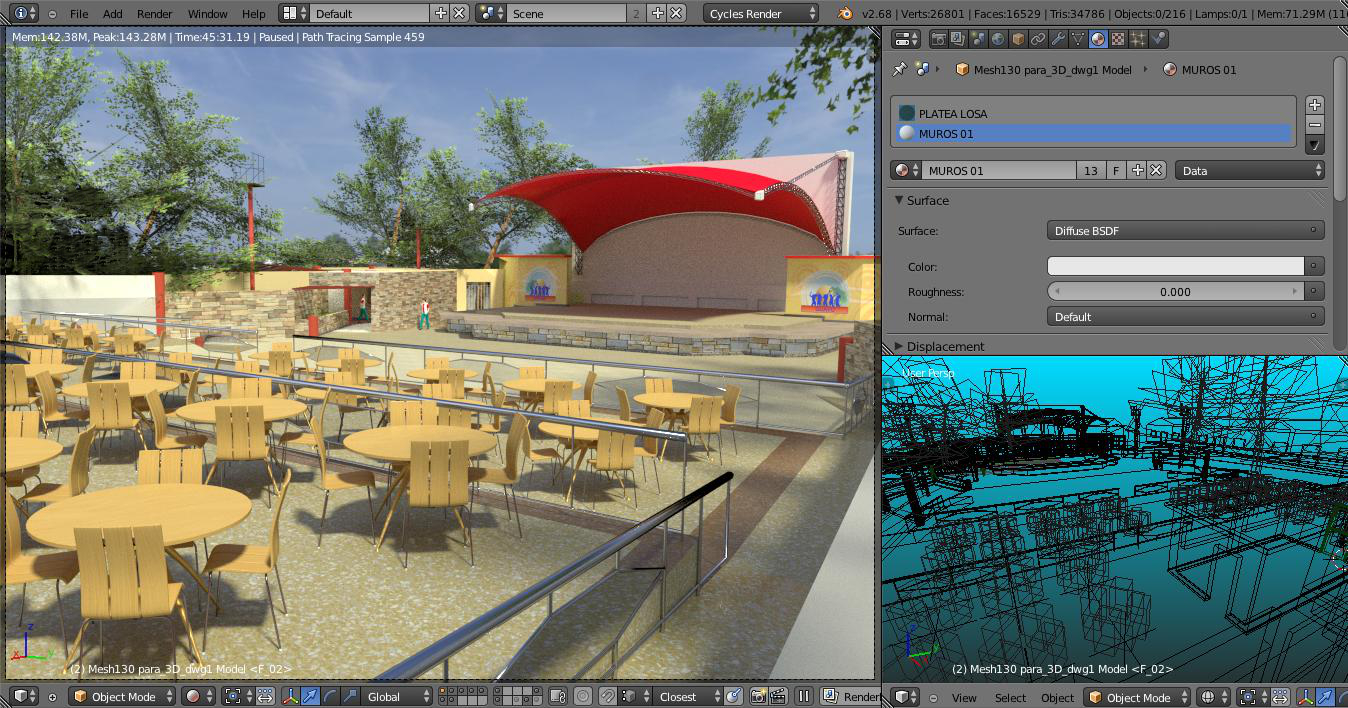1348x708 pixels.
Task: Toggle the 3D manipulator widget in left viewport
Action: (x=290, y=697)
